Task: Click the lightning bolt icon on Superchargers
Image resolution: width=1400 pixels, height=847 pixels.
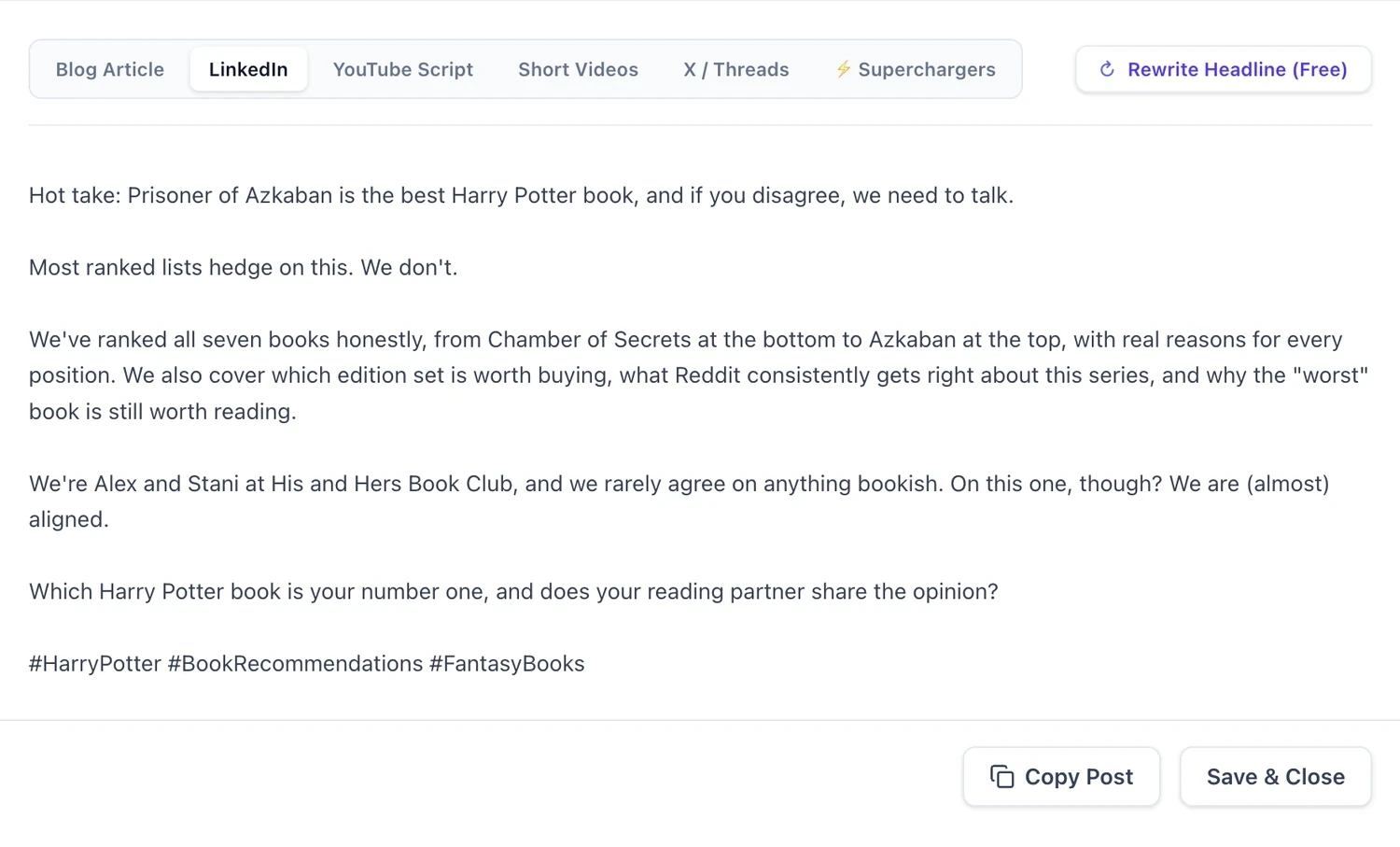Action: click(843, 69)
